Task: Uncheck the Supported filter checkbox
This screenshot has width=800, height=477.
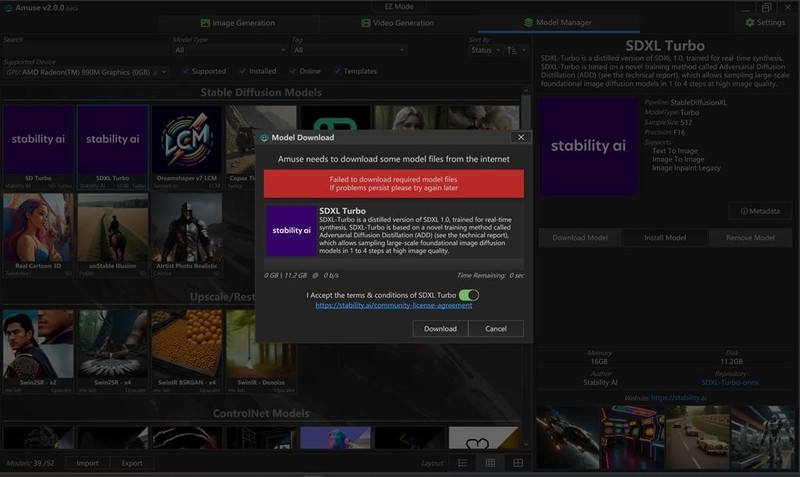Action: [x=186, y=72]
